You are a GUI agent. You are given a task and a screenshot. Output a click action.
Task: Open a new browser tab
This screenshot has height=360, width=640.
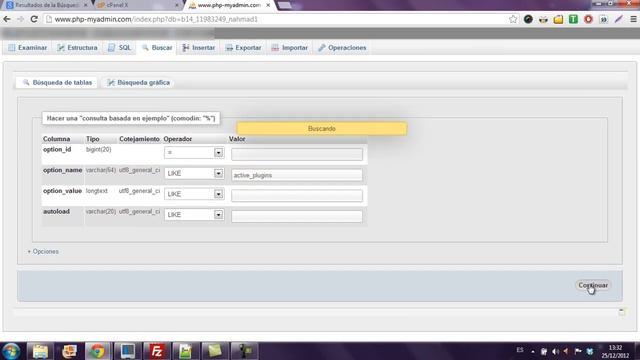point(284,5)
